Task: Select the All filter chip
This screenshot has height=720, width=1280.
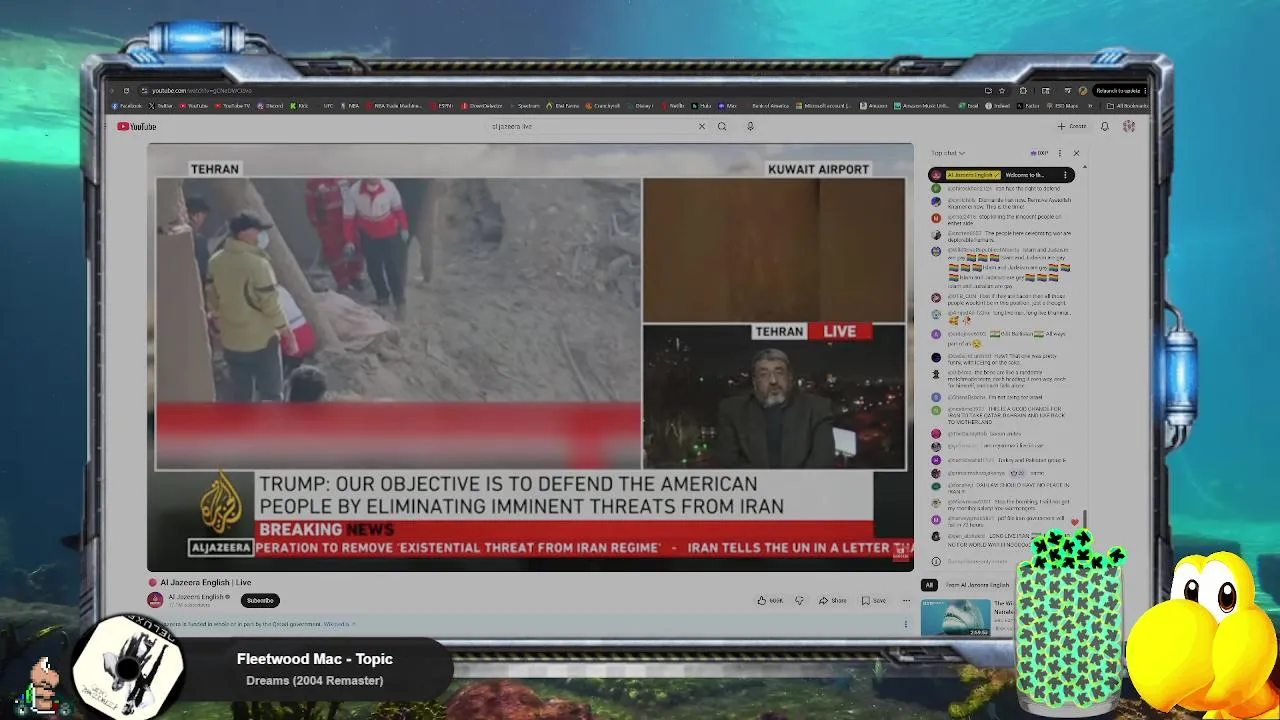Action: 929,585
